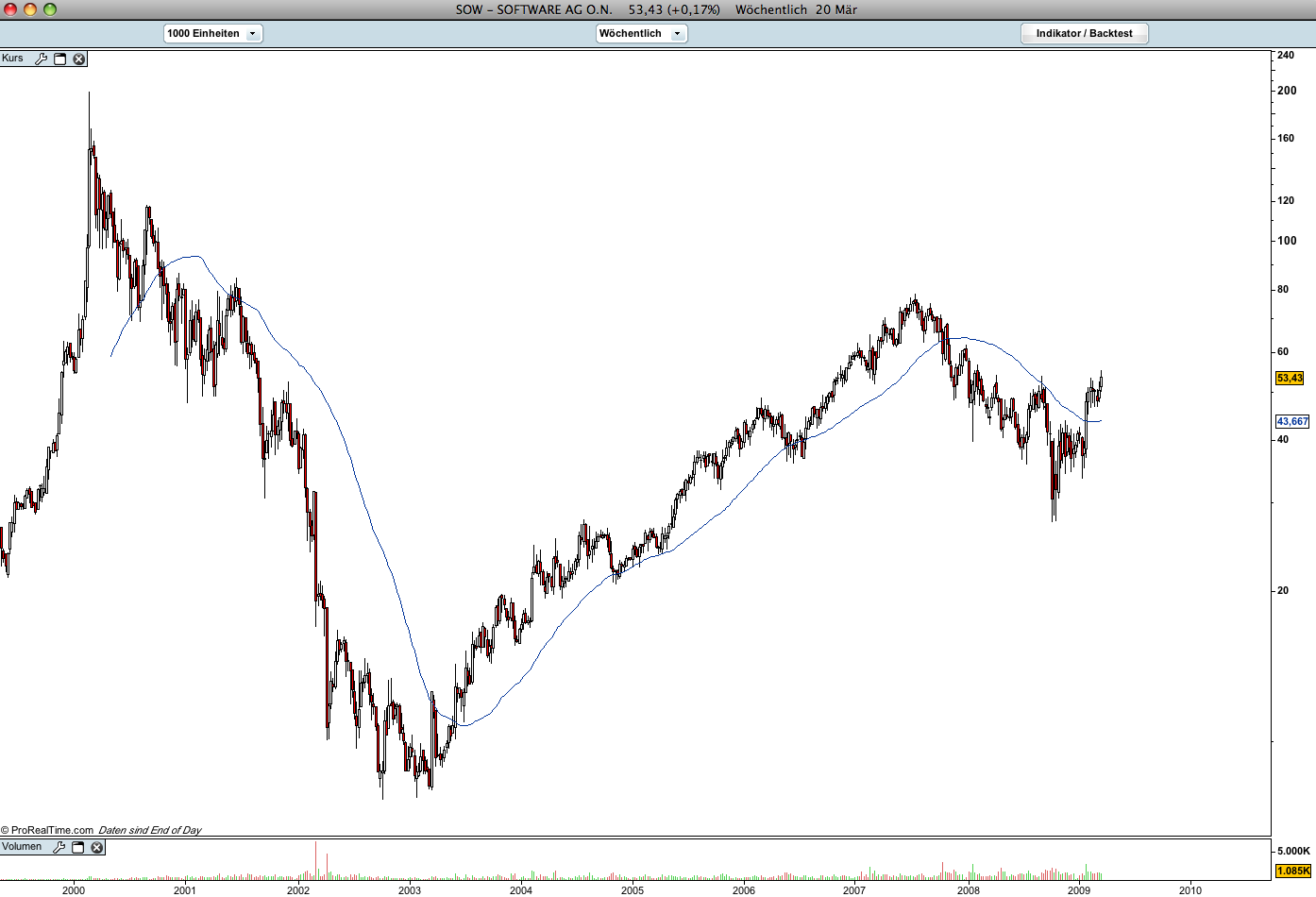Click the 5.000K volume axis label

[x=1293, y=851]
